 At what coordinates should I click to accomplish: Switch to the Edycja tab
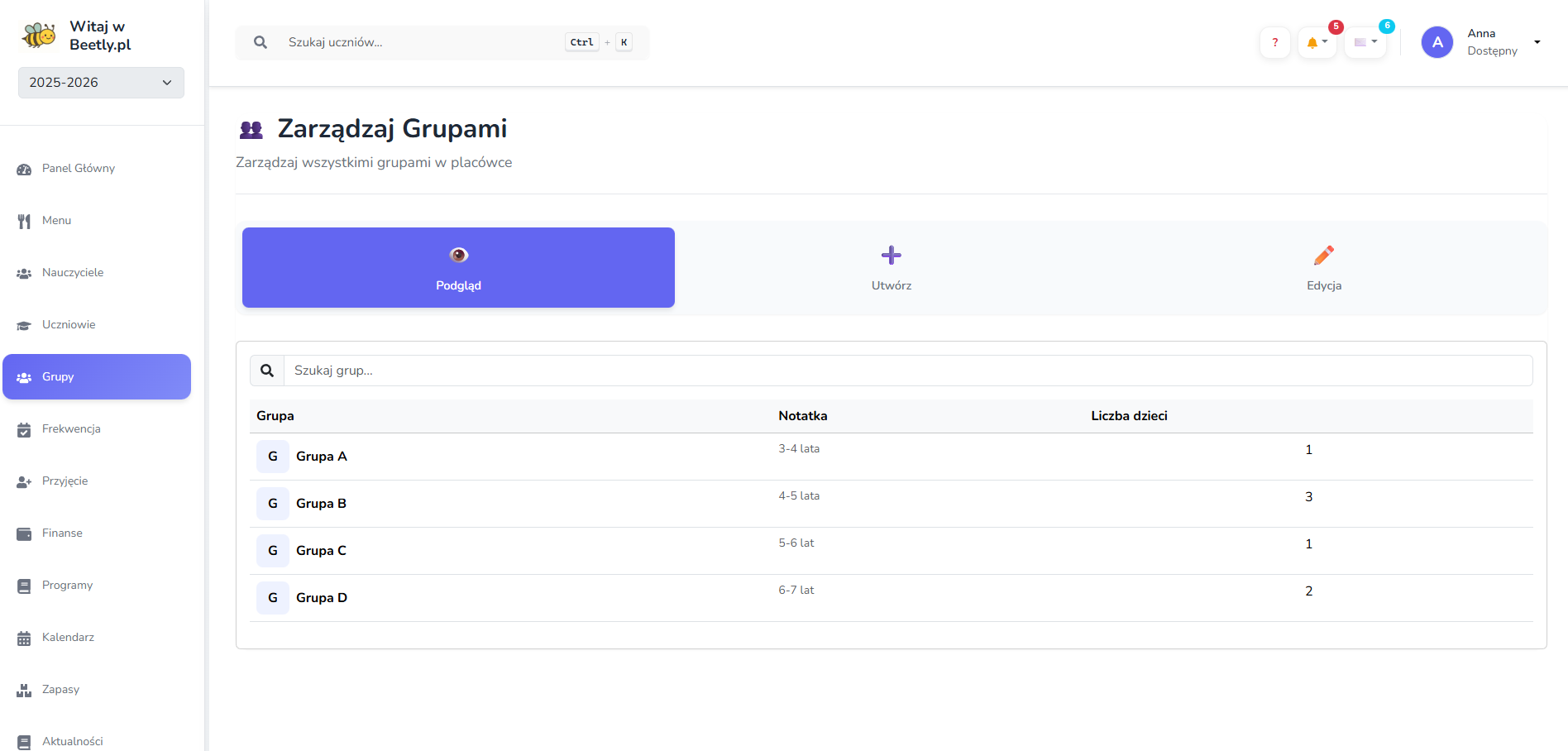[x=1323, y=267]
